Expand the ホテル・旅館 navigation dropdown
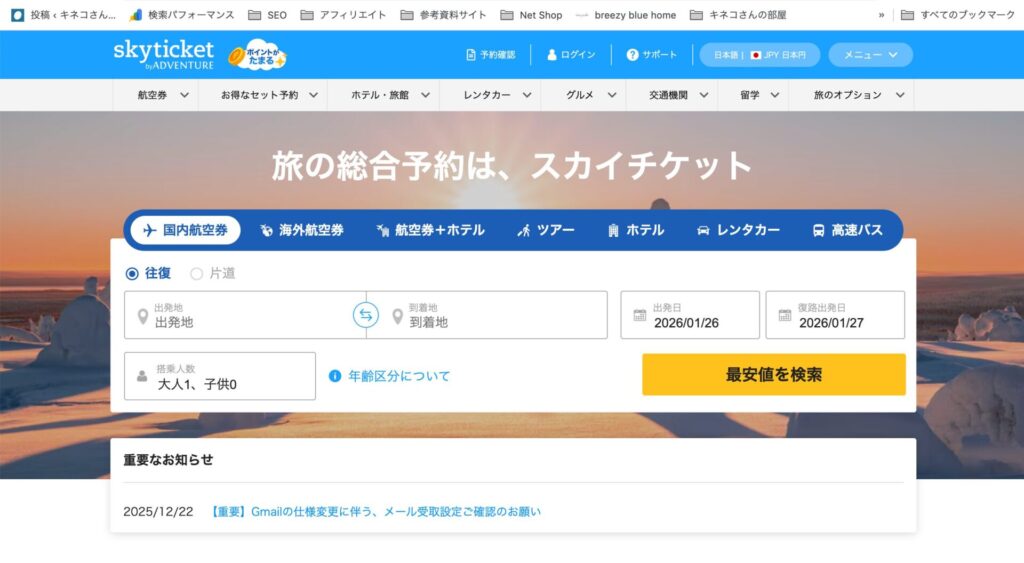1024x563 pixels. pos(390,95)
